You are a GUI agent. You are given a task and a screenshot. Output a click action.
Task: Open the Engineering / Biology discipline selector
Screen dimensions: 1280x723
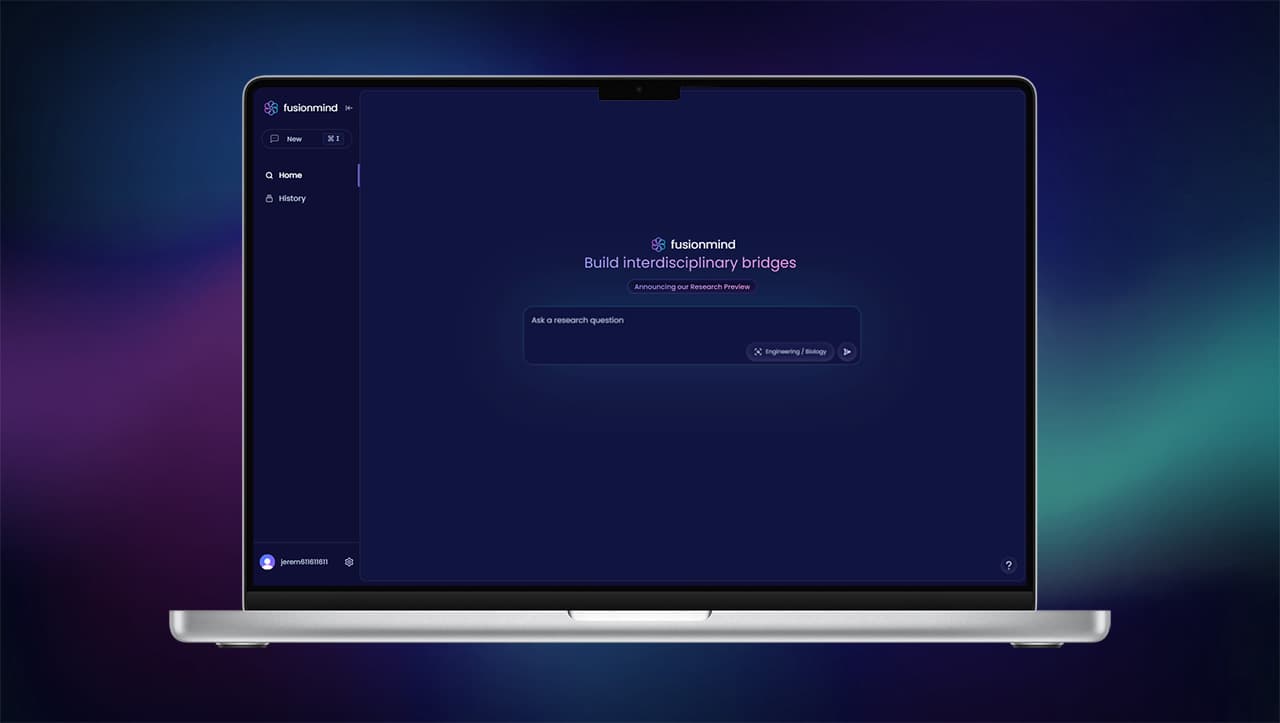790,352
